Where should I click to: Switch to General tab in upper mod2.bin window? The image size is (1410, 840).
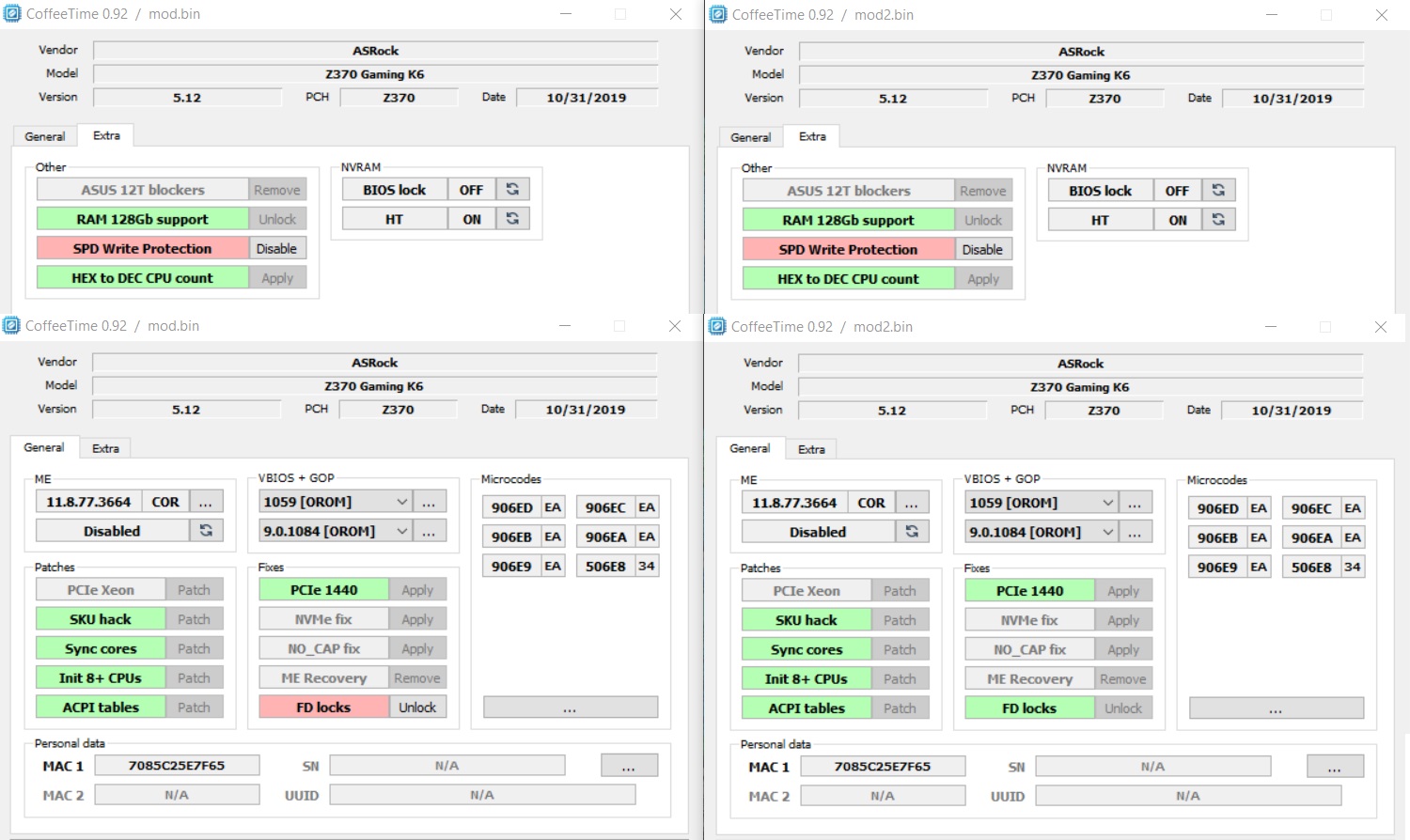[751, 137]
